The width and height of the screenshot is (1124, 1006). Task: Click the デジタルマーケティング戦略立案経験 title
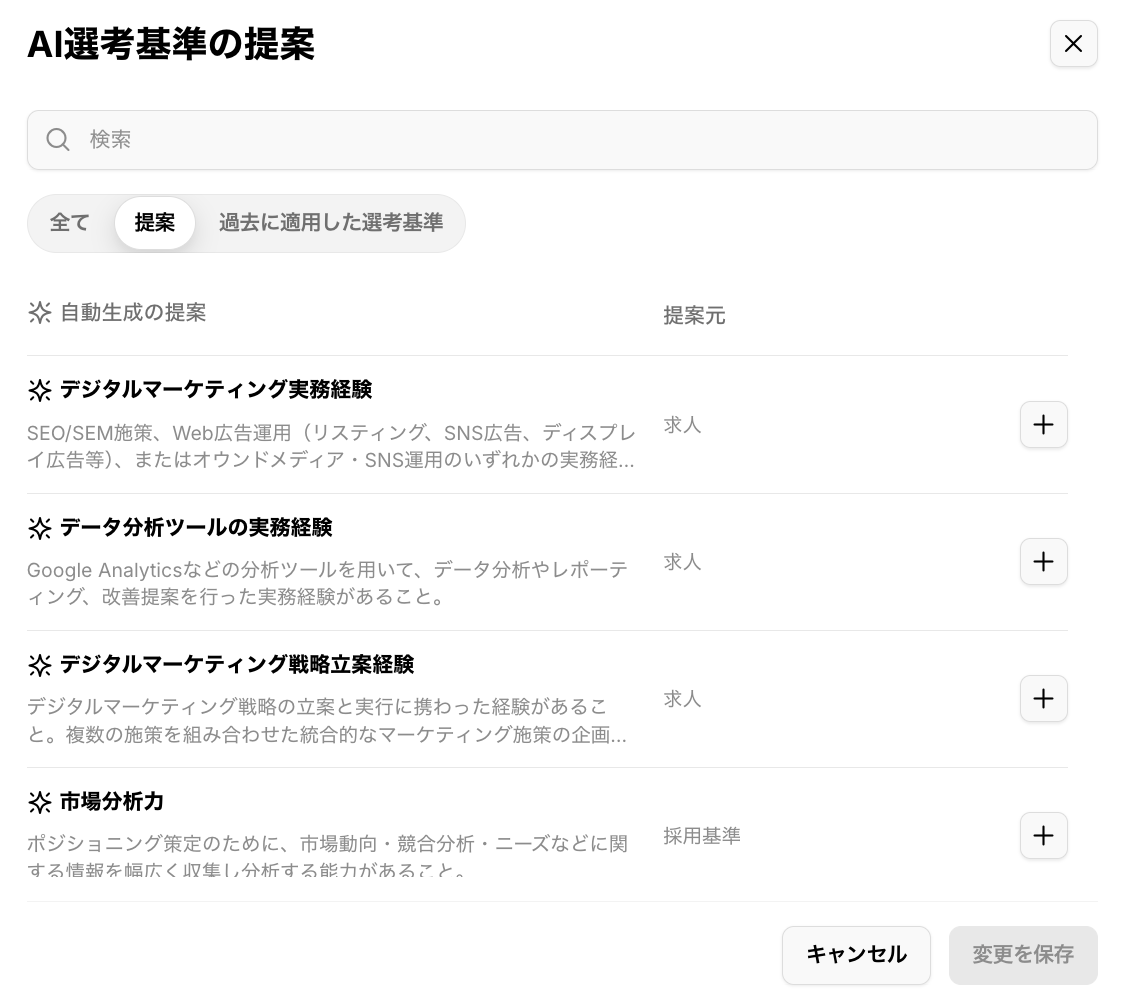click(237, 665)
